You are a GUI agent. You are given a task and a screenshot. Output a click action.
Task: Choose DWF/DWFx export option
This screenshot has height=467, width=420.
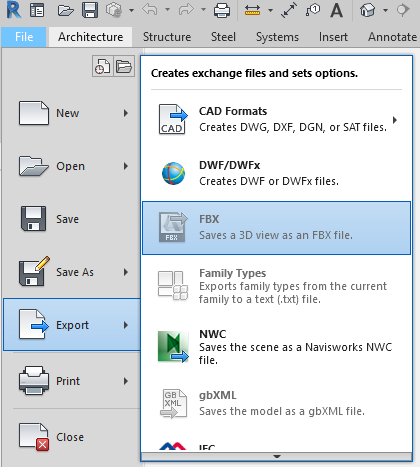coord(277,174)
